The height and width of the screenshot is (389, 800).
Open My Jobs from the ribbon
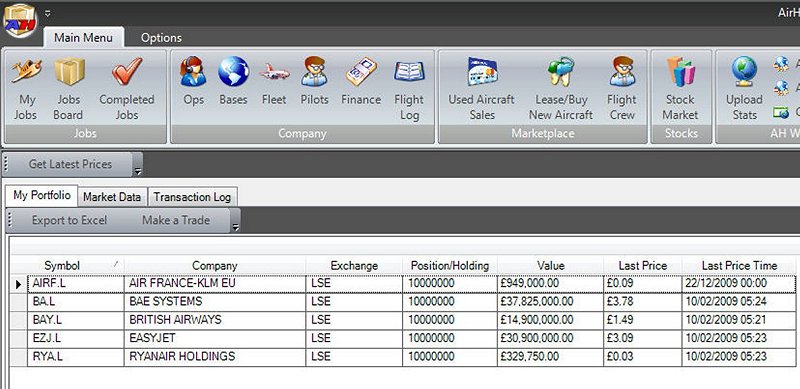tap(26, 89)
